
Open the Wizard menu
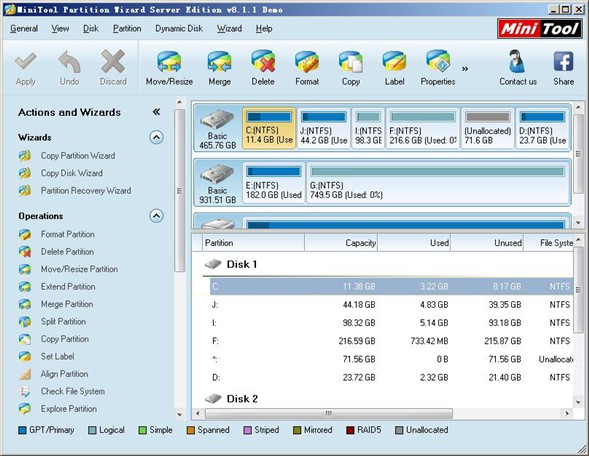pyautogui.click(x=229, y=29)
